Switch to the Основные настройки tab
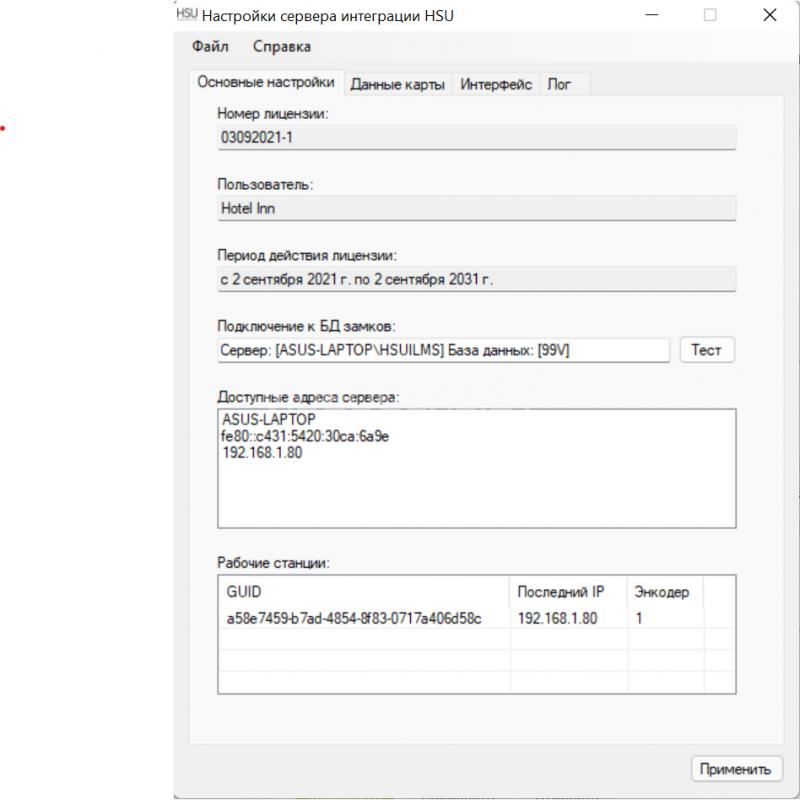This screenshot has height=800, width=800. click(x=266, y=82)
